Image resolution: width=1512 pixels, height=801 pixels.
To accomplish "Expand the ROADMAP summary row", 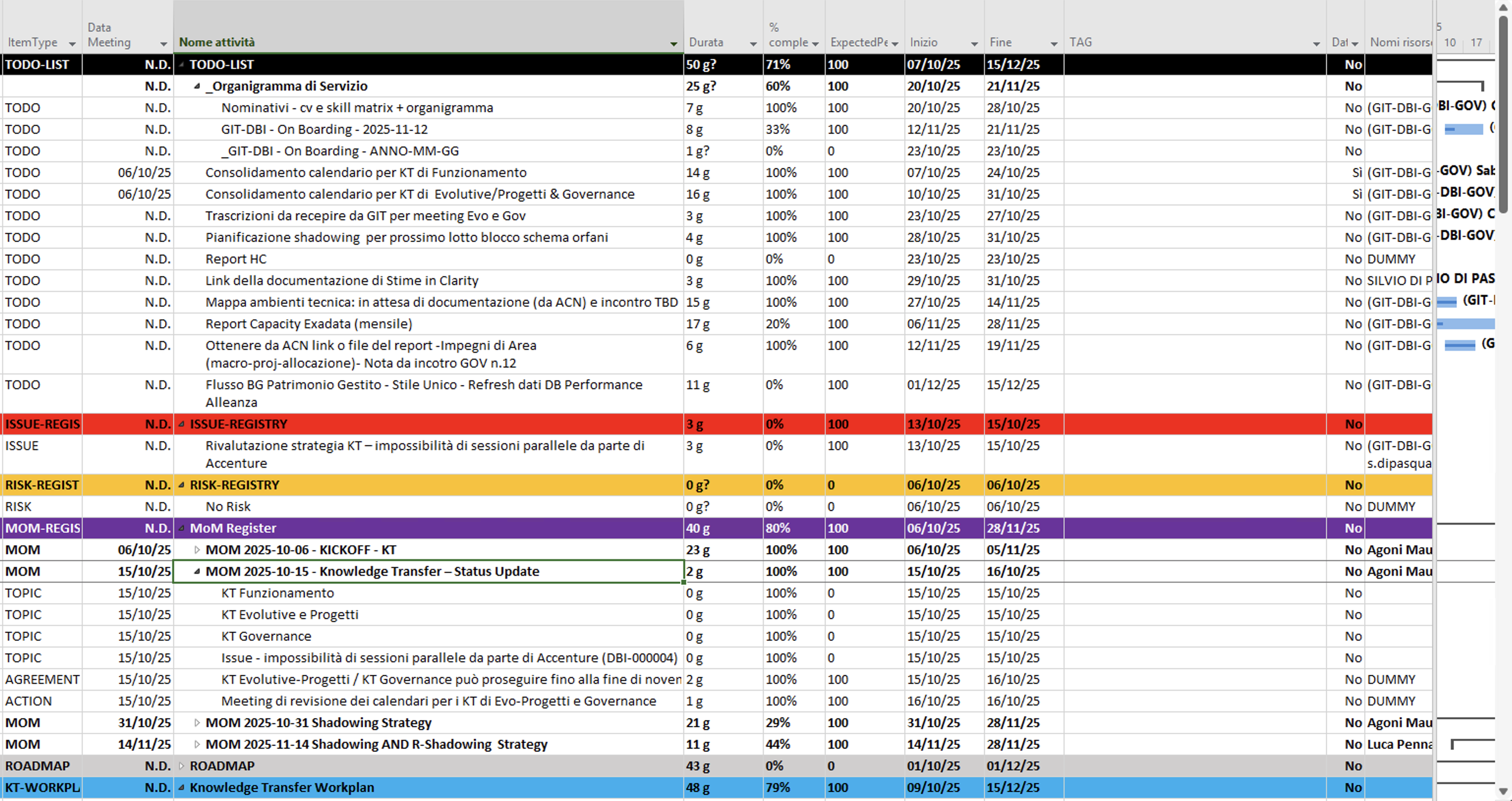I will [x=181, y=766].
